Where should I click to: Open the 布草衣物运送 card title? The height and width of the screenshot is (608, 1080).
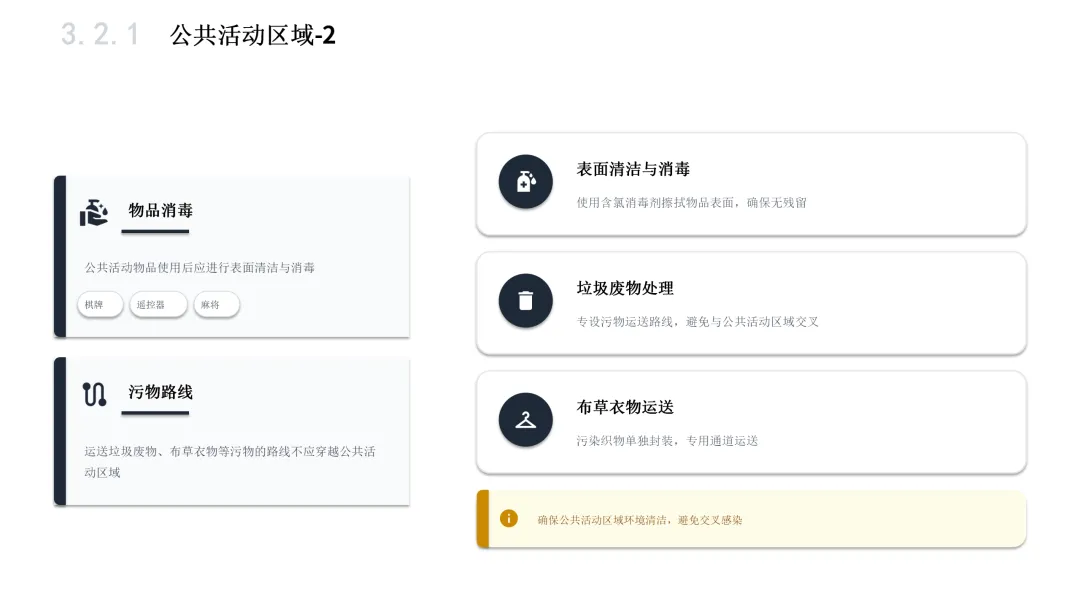tap(625, 407)
